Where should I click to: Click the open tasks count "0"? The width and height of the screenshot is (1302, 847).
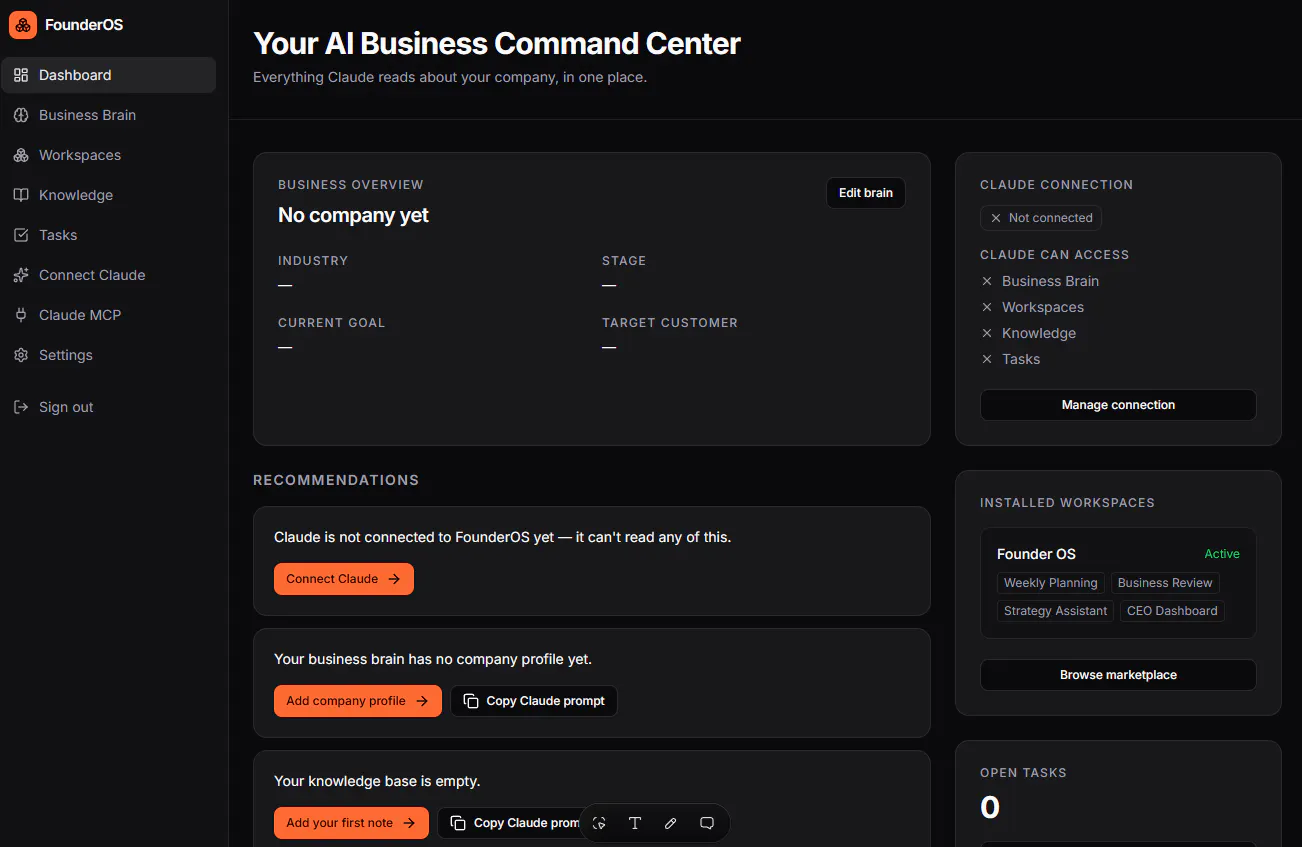click(990, 807)
